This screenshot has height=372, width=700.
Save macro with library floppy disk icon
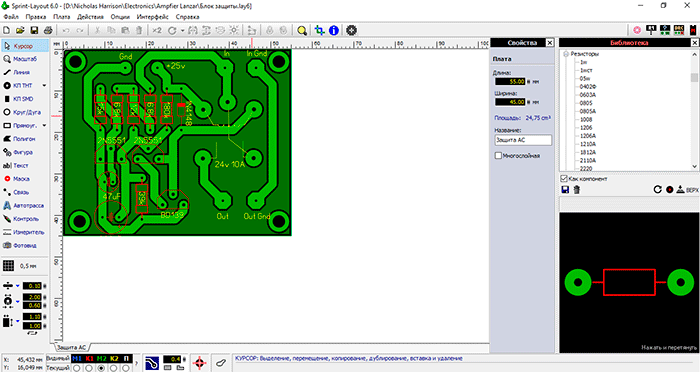(x=565, y=190)
